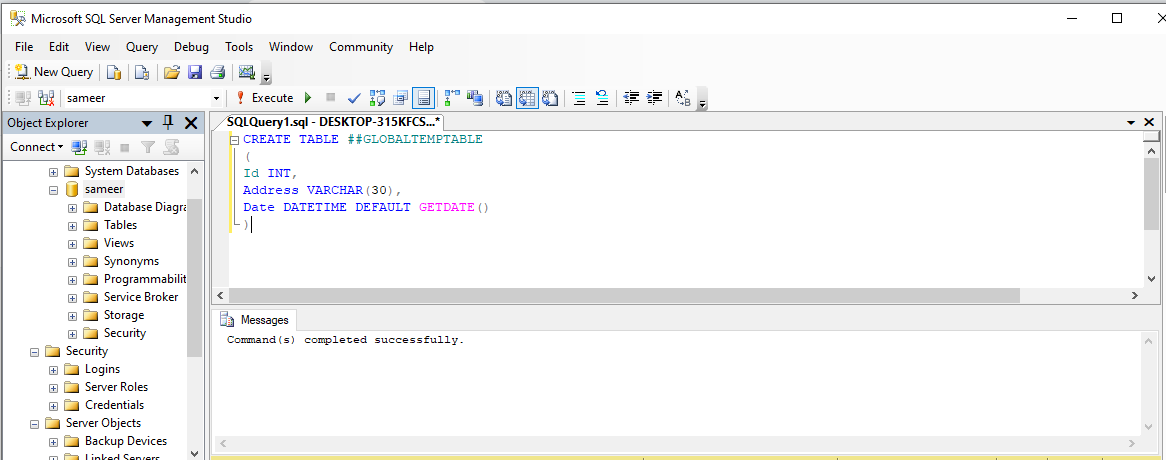Switch to Results to Text
The width and height of the screenshot is (1166, 460).
tap(504, 97)
